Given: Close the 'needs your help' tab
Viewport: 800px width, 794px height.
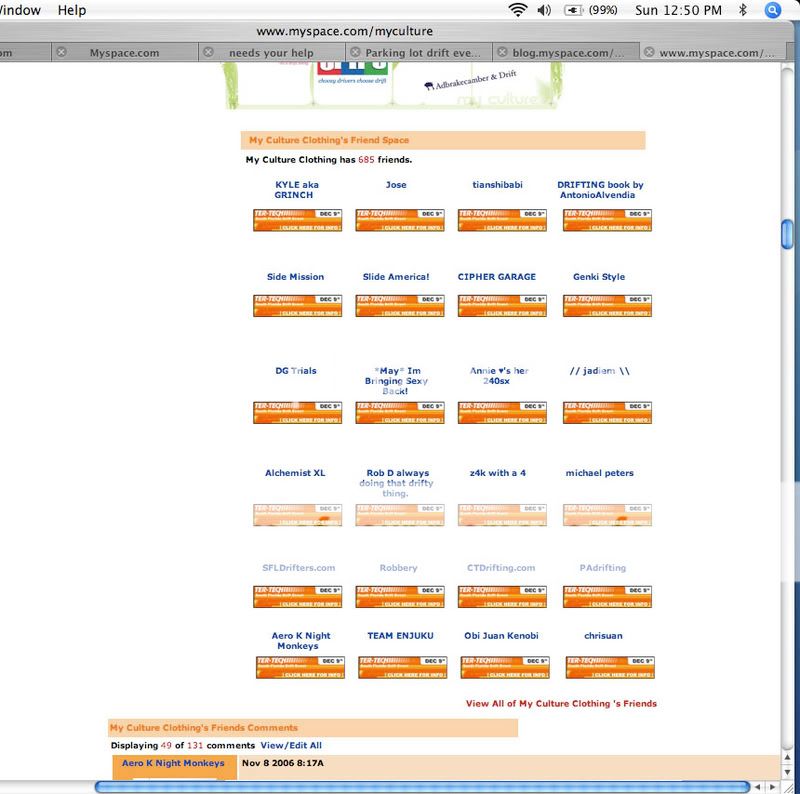Looking at the screenshot, I should click(208, 52).
